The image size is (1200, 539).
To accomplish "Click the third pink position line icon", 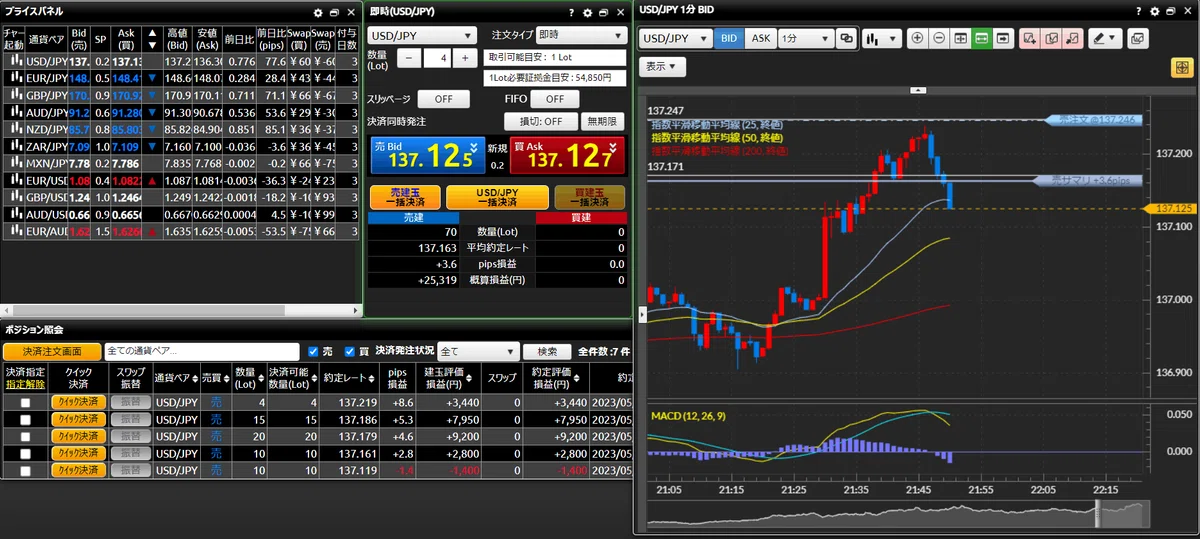I will tap(1071, 38).
